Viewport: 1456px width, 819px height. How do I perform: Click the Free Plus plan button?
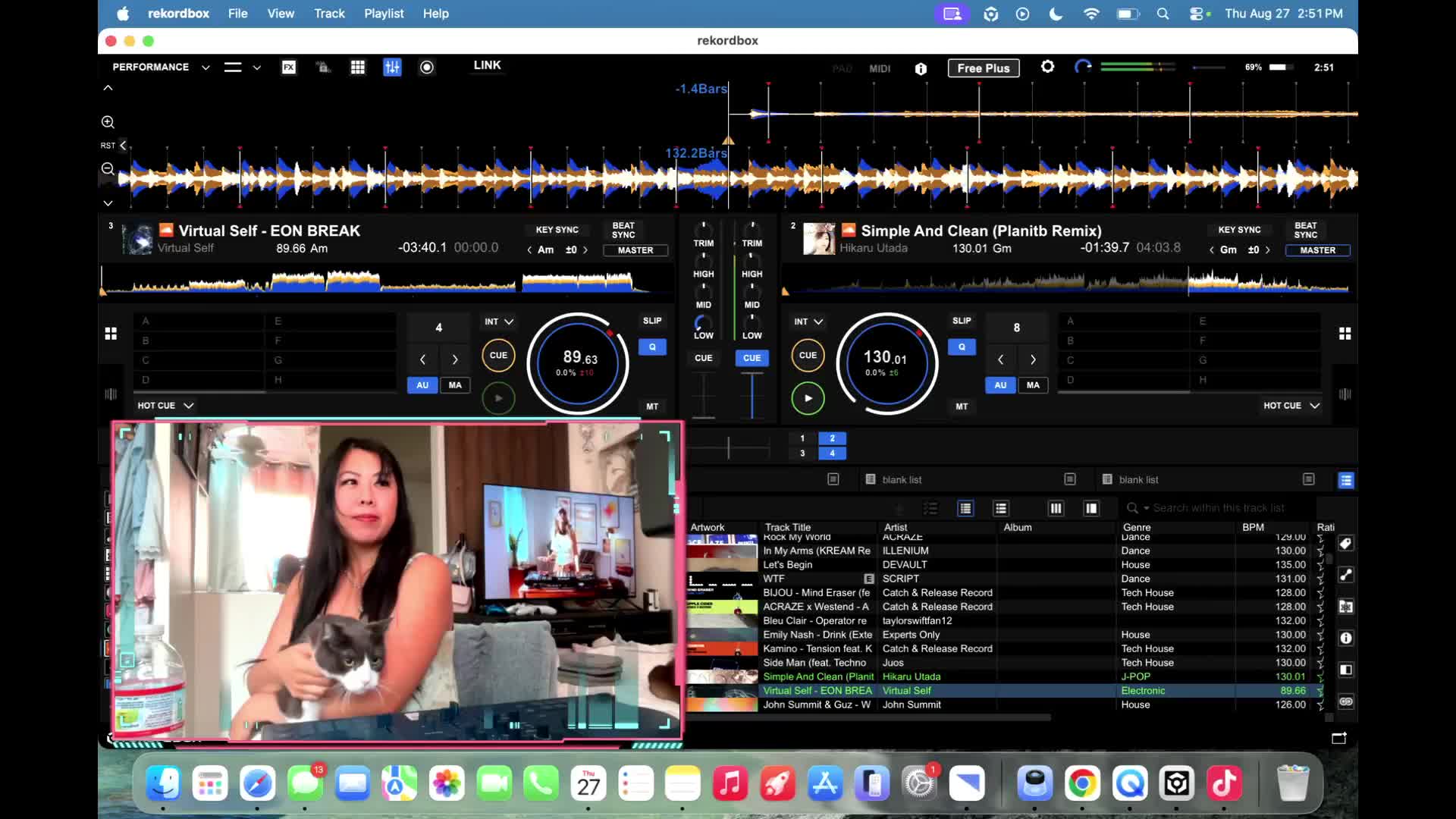[x=984, y=68]
